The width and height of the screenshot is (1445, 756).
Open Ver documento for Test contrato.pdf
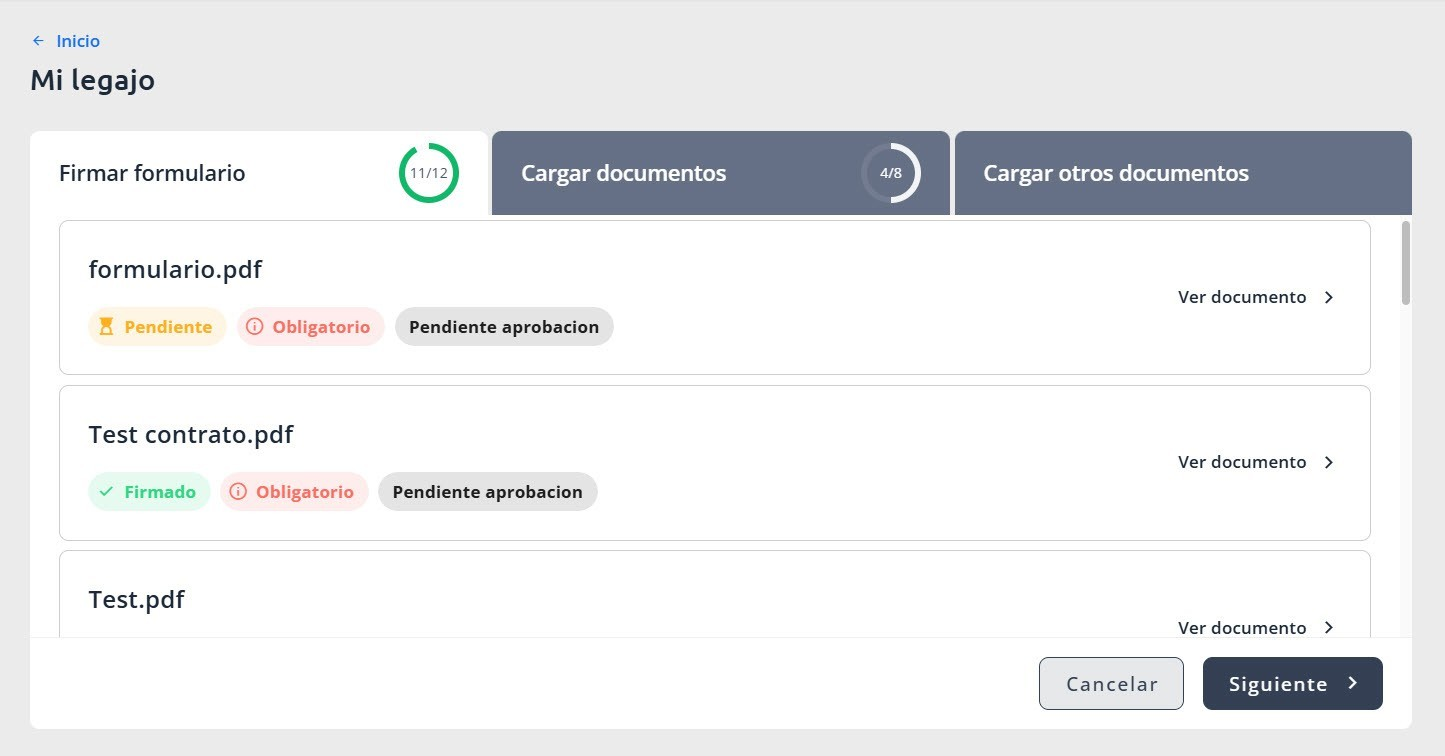pos(1242,462)
